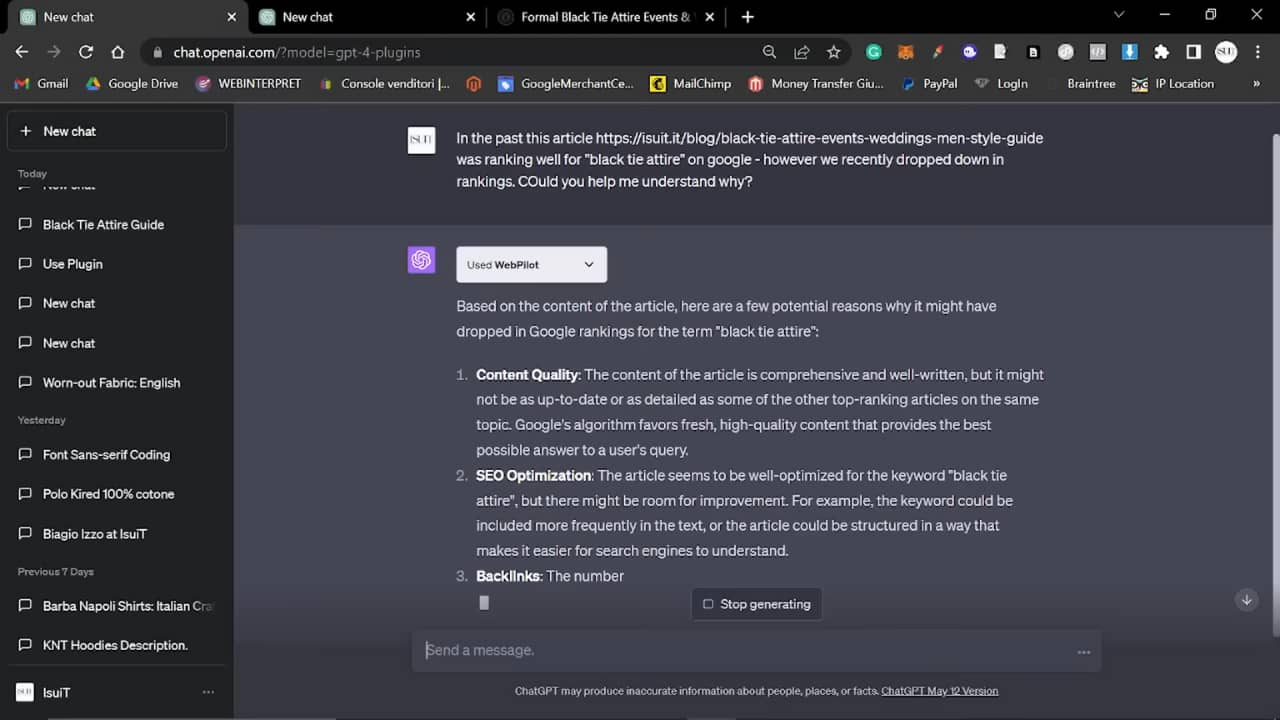Image resolution: width=1280 pixels, height=720 pixels.
Task: Start a New chat from sidebar button
Action: pyautogui.click(x=117, y=131)
